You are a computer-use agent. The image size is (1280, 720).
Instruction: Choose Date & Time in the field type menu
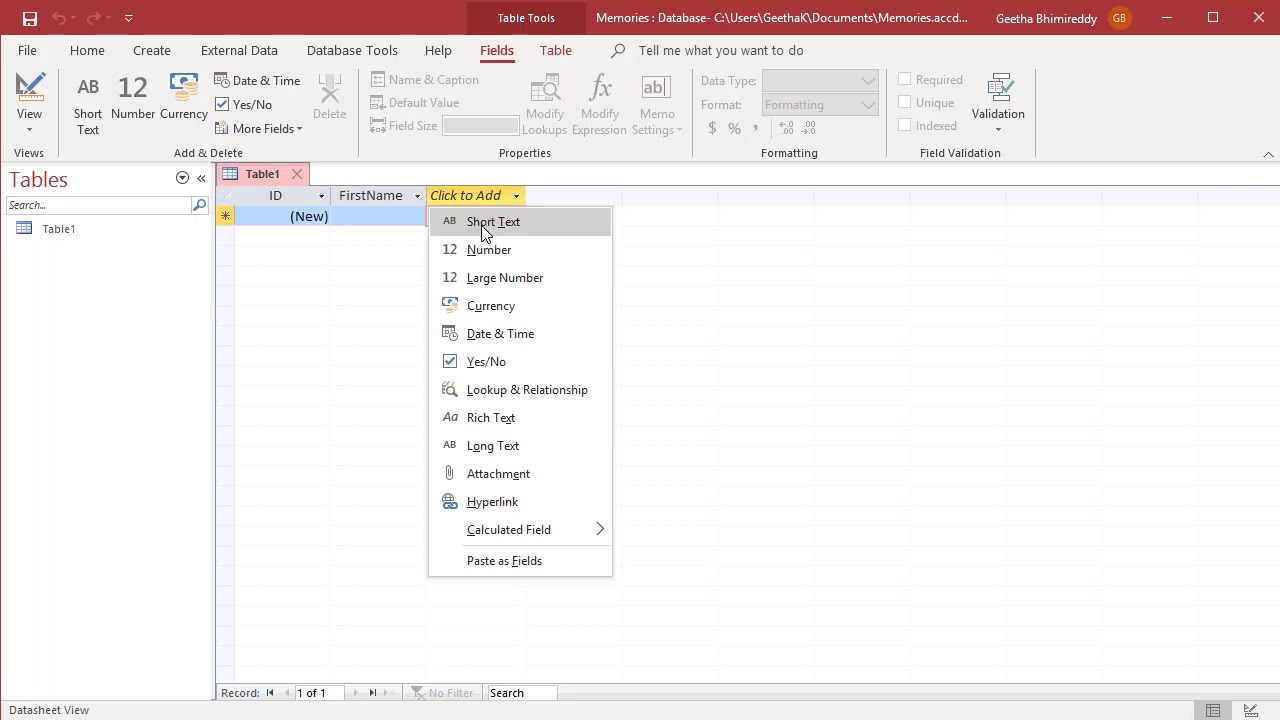pyautogui.click(x=520, y=334)
